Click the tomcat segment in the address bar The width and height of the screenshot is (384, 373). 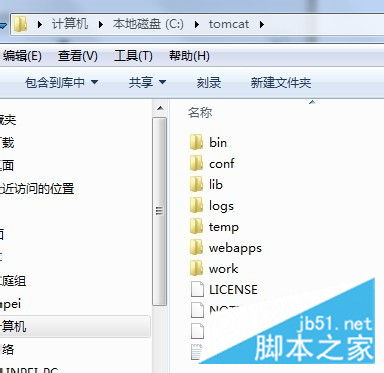coord(229,24)
